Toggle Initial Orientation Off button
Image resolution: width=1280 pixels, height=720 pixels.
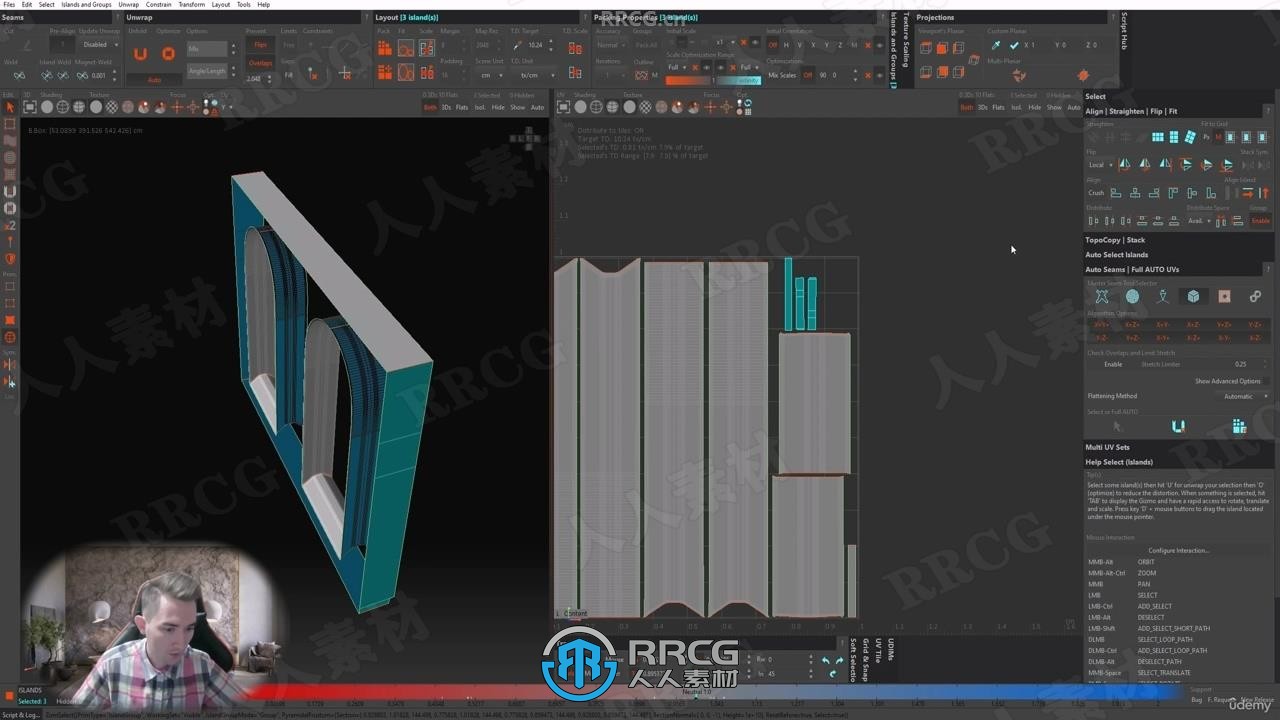(x=772, y=45)
